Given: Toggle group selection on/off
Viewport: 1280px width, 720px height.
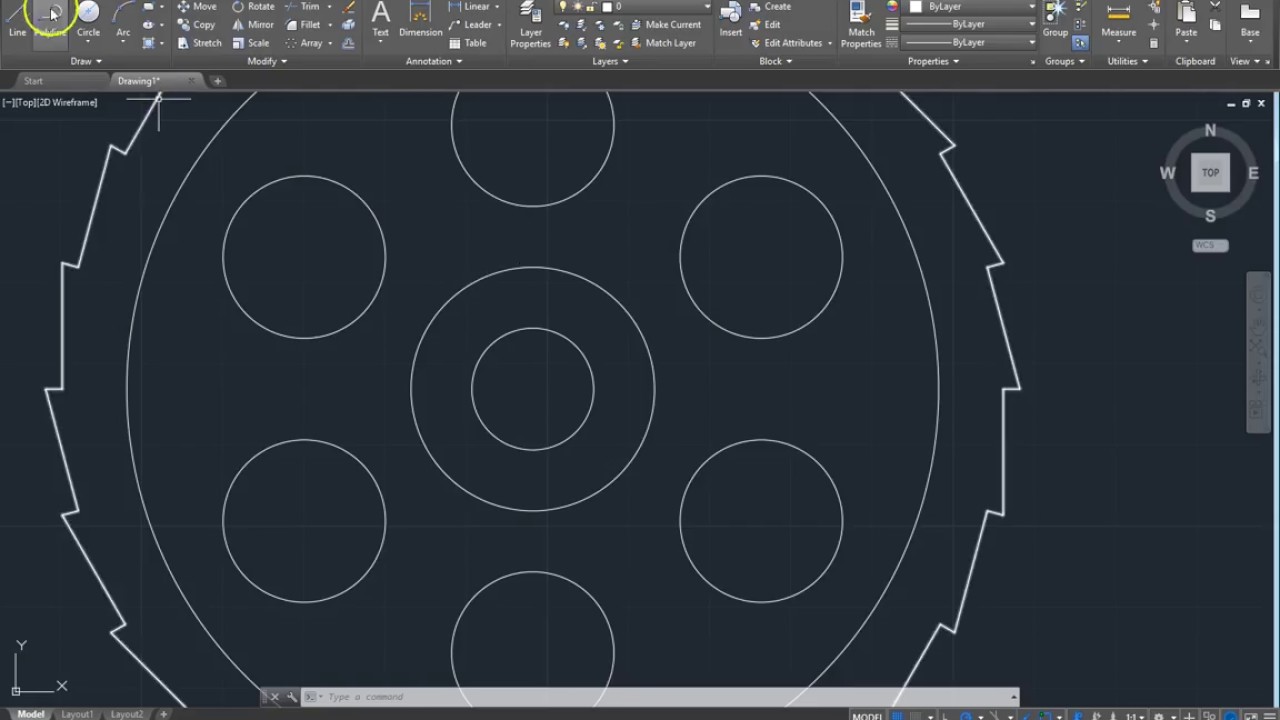Looking at the screenshot, I should (x=1080, y=43).
